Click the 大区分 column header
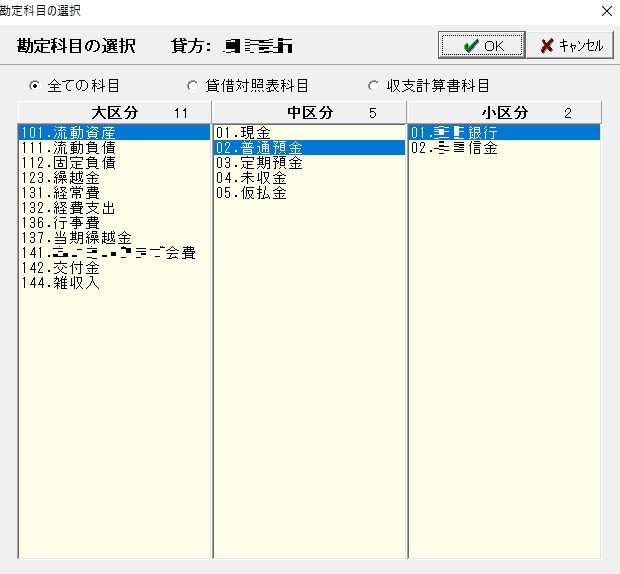Viewport: 620px width, 574px height. point(115,113)
